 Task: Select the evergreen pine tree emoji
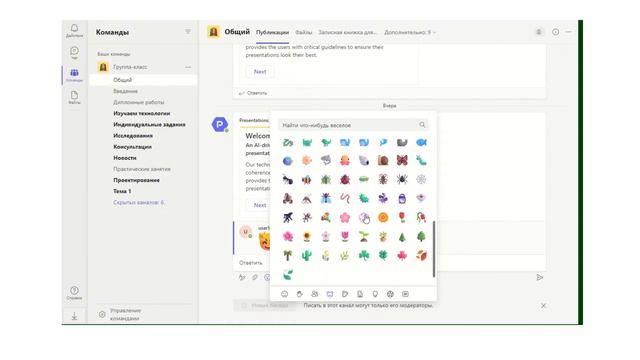(x=402, y=236)
